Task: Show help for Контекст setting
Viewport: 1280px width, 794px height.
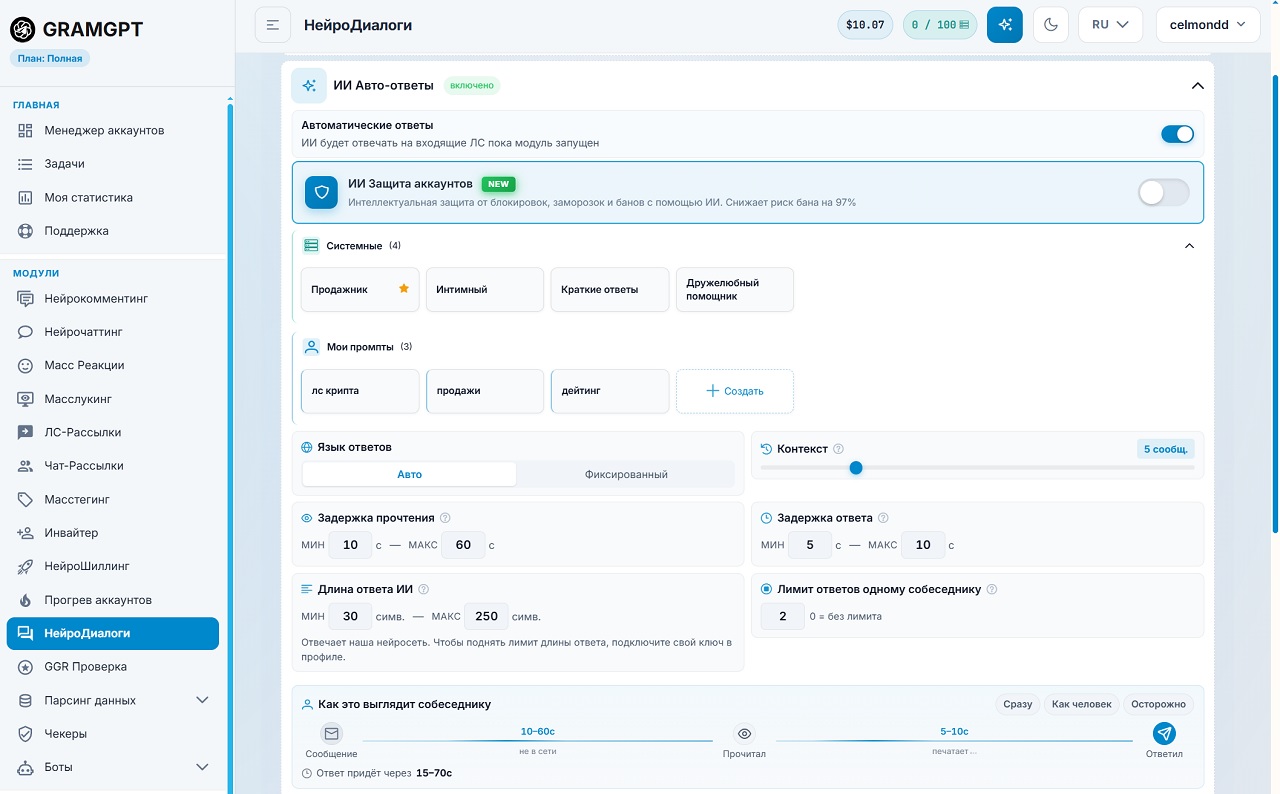Action: point(839,449)
